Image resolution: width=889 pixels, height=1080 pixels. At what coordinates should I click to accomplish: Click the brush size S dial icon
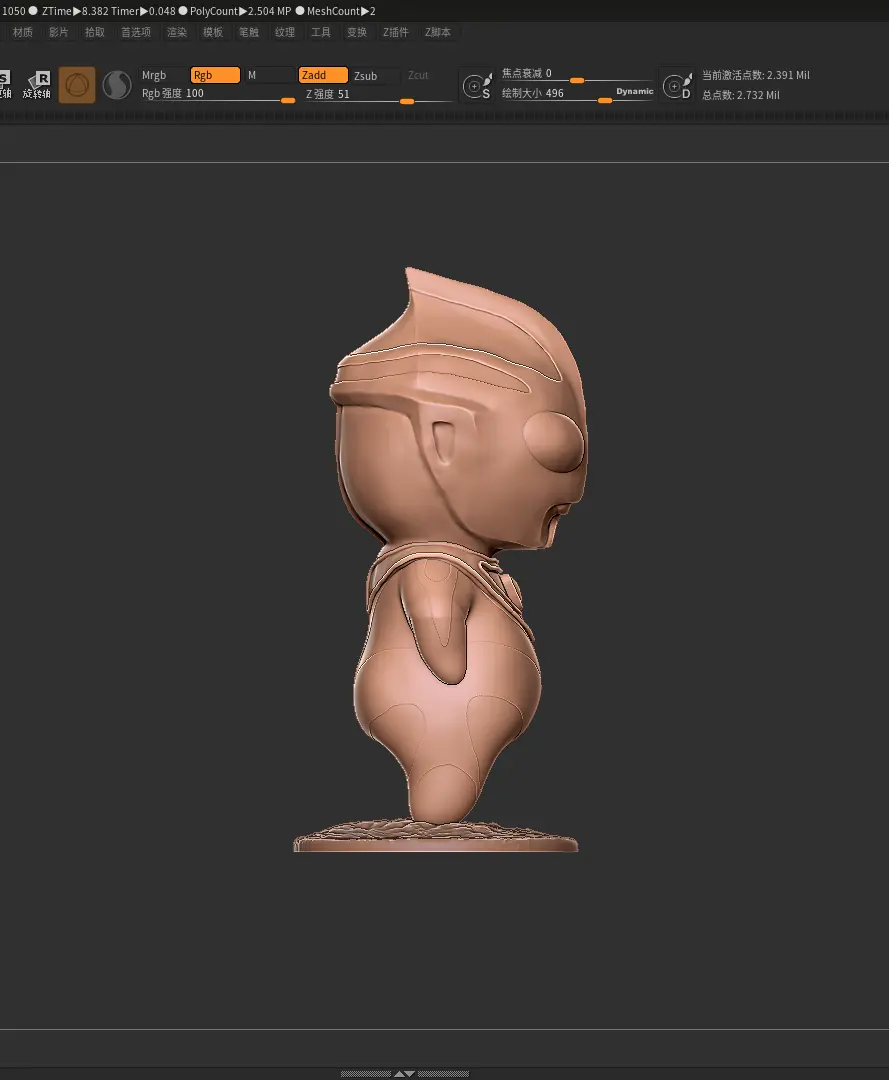(477, 85)
